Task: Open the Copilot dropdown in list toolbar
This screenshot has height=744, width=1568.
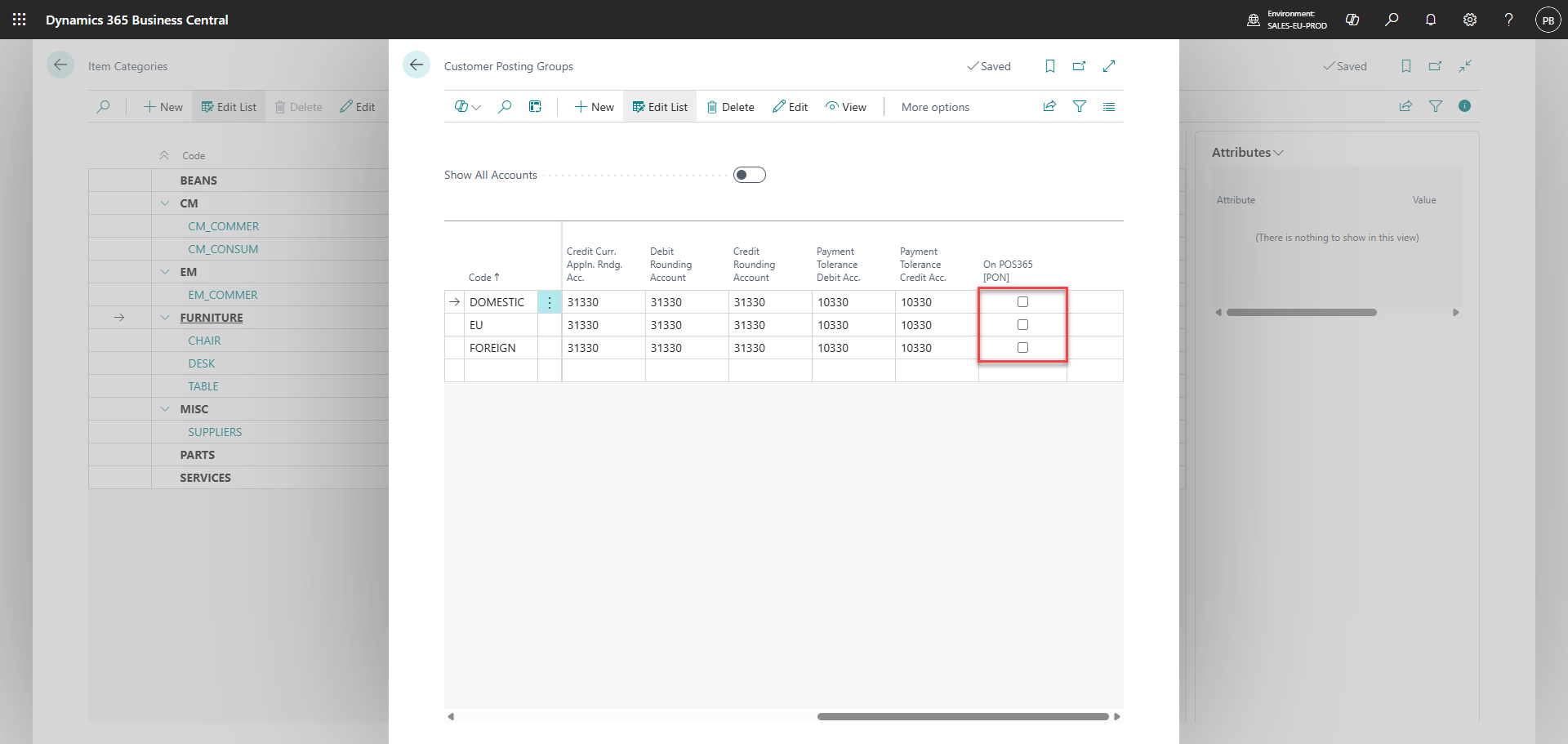Action: 468,107
